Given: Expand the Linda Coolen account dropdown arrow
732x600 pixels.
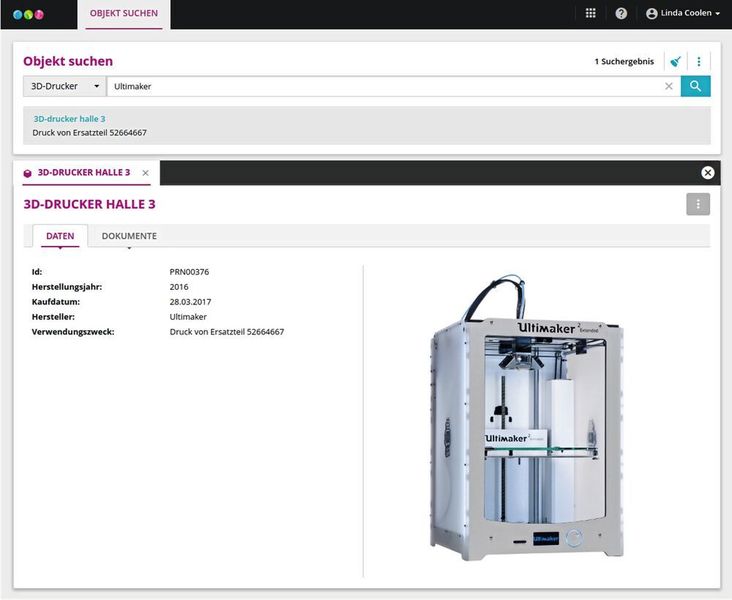Looking at the screenshot, I should coord(718,14).
